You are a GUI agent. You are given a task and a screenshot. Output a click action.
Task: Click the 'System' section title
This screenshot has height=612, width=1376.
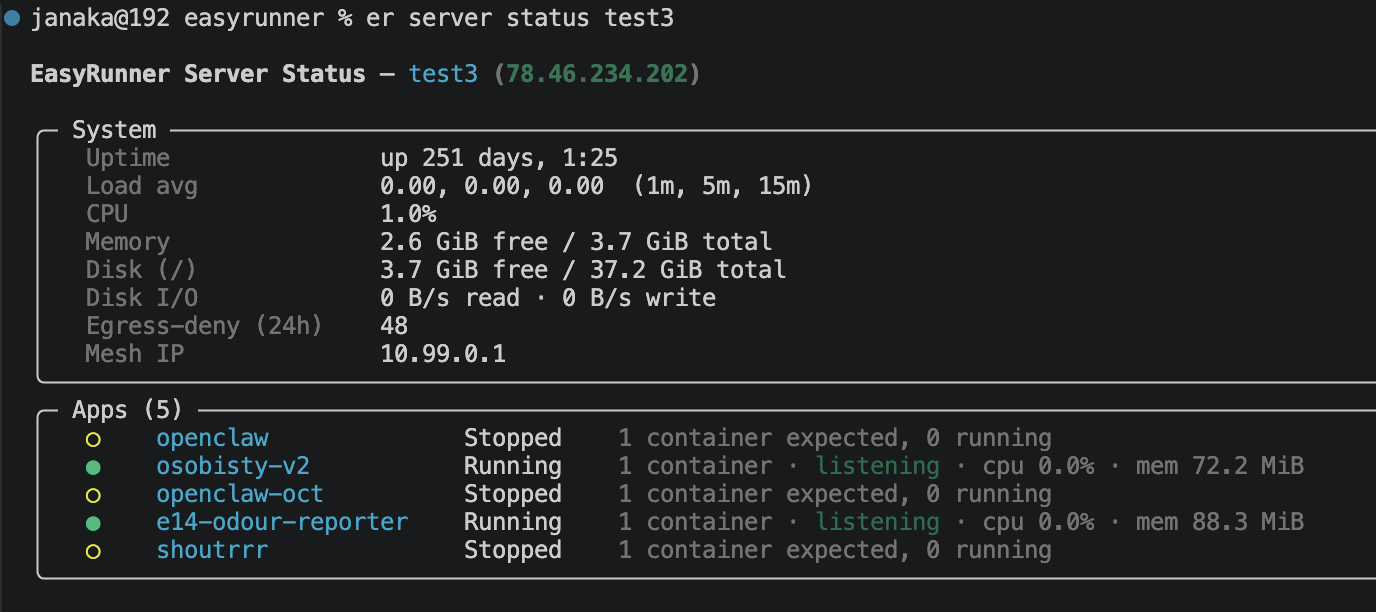click(114, 130)
